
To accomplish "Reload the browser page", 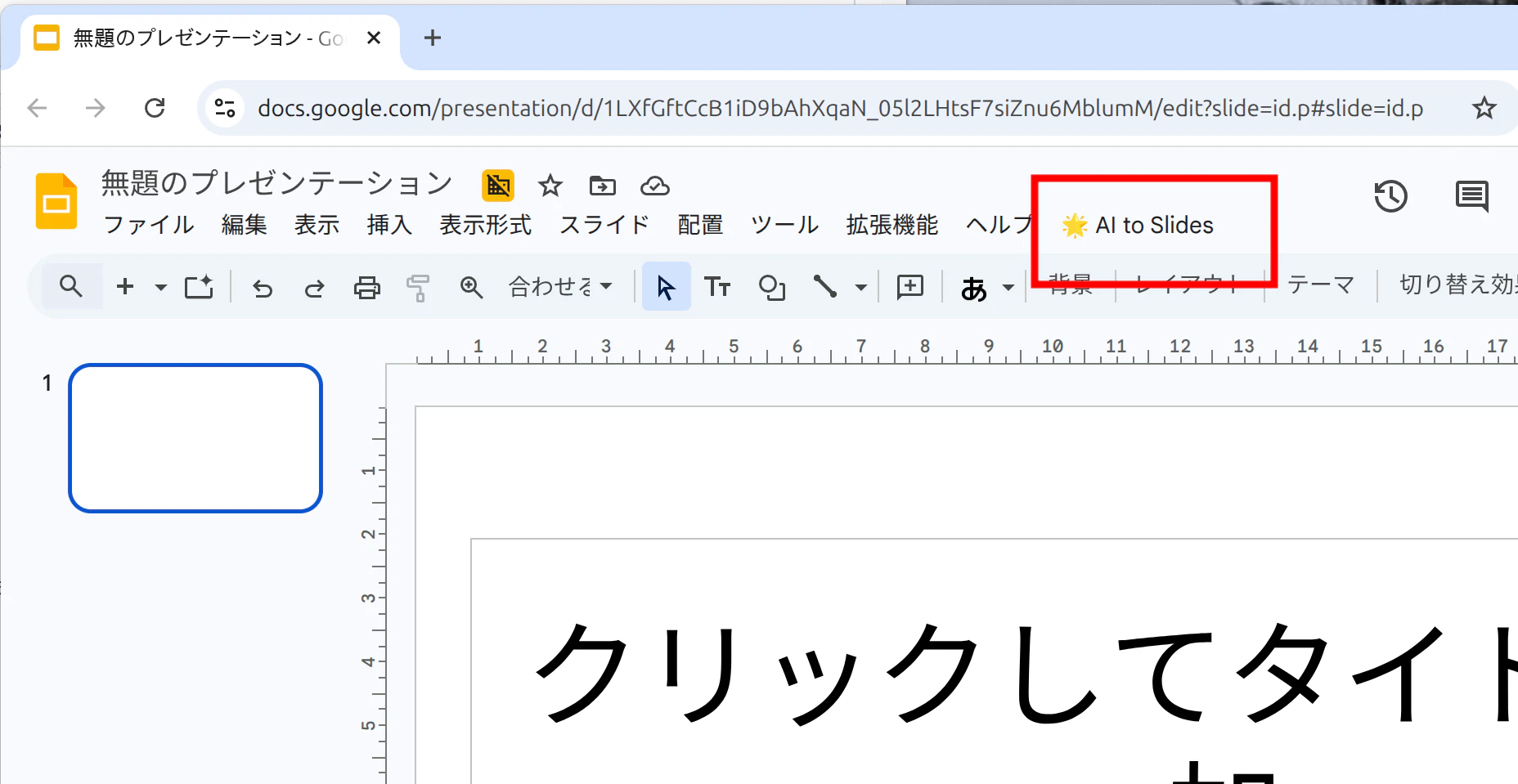I will (x=155, y=108).
